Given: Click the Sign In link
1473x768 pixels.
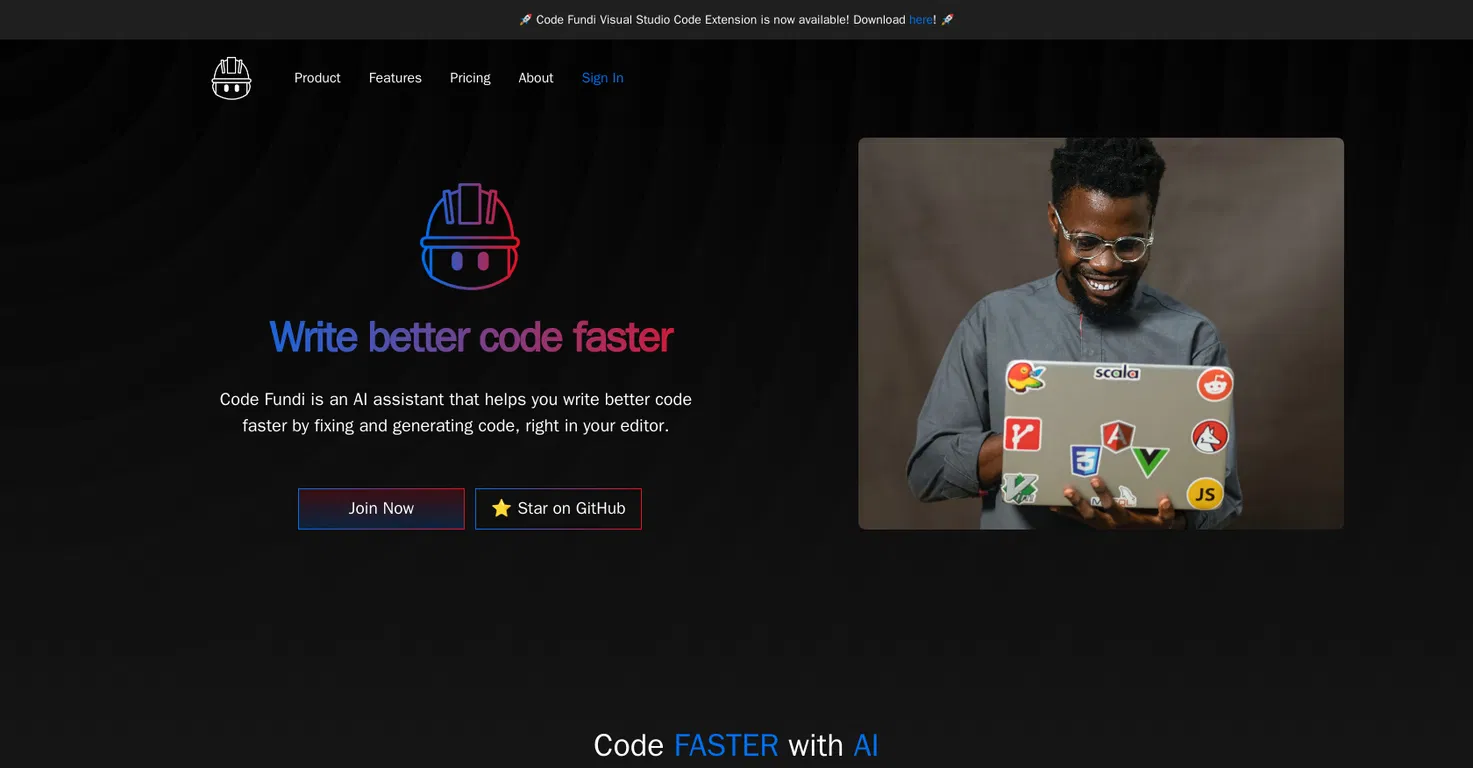Looking at the screenshot, I should point(602,78).
